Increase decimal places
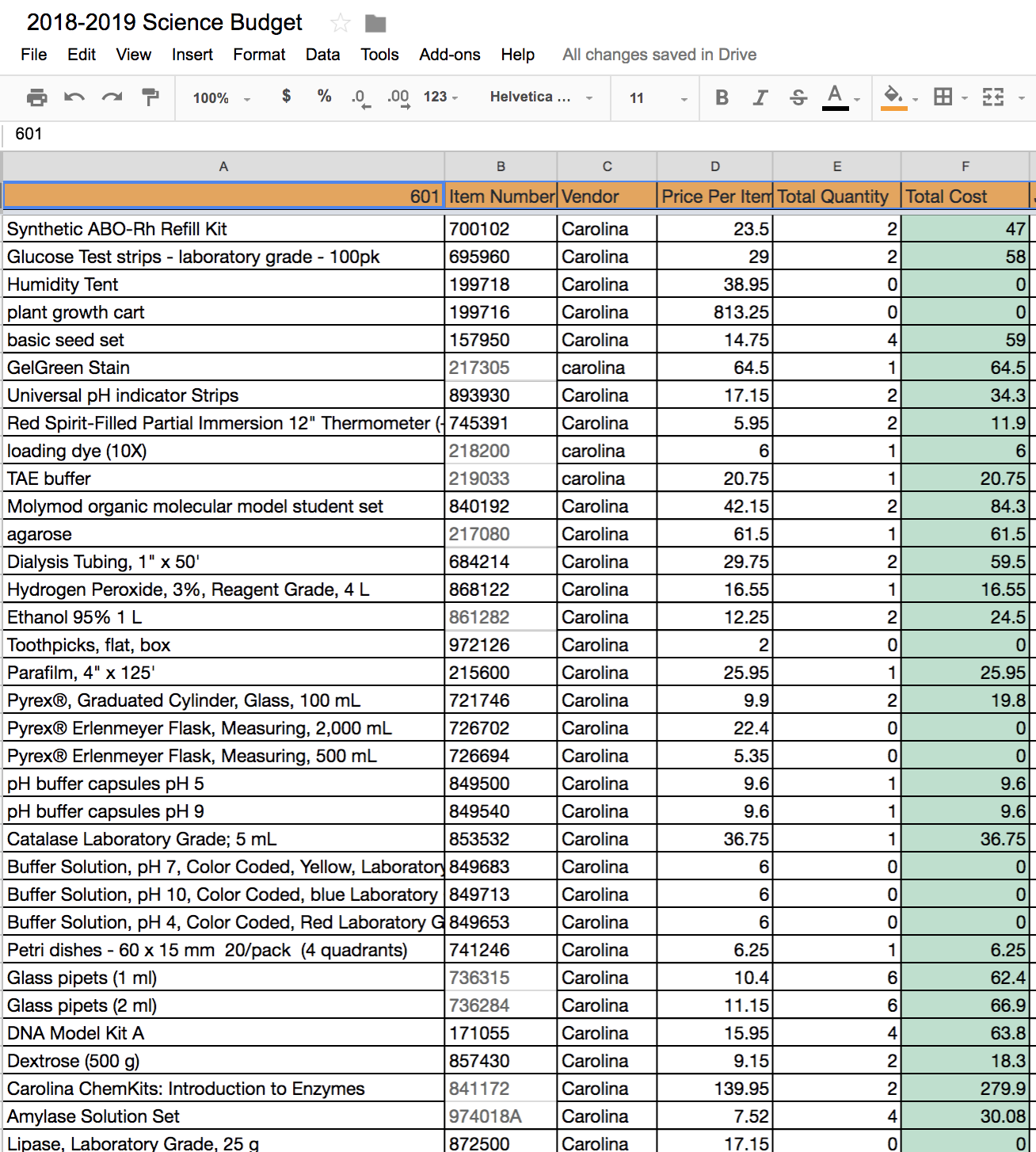Image resolution: width=1036 pixels, height=1152 pixels. (x=398, y=97)
